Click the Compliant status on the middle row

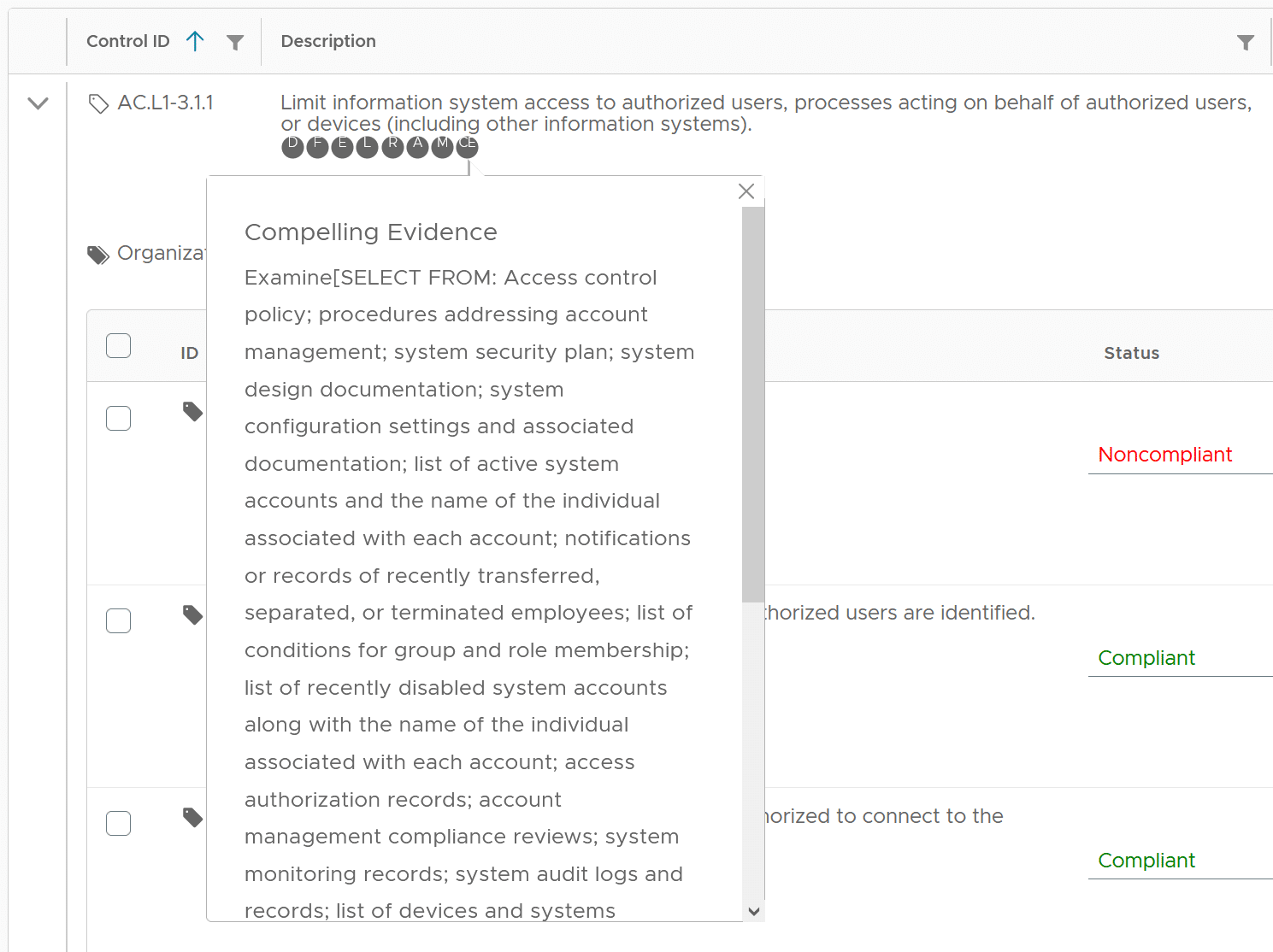coord(1146,657)
